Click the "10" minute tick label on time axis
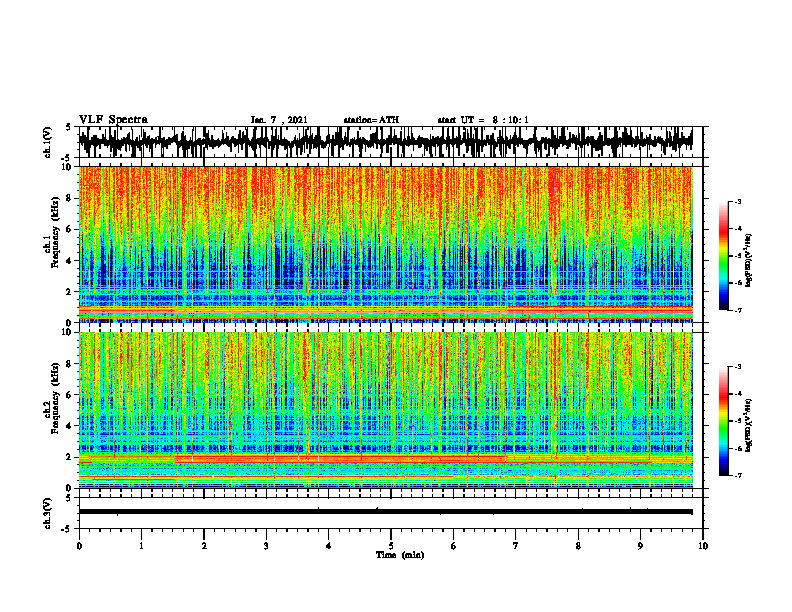 point(703,546)
